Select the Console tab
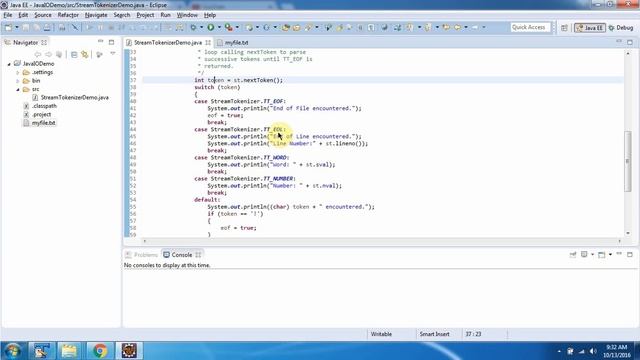Image resolution: width=640 pixels, height=360 pixels. [x=182, y=255]
